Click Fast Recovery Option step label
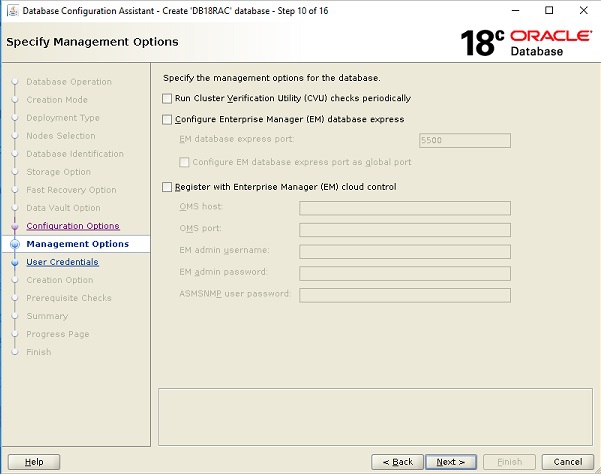 click(x=71, y=190)
